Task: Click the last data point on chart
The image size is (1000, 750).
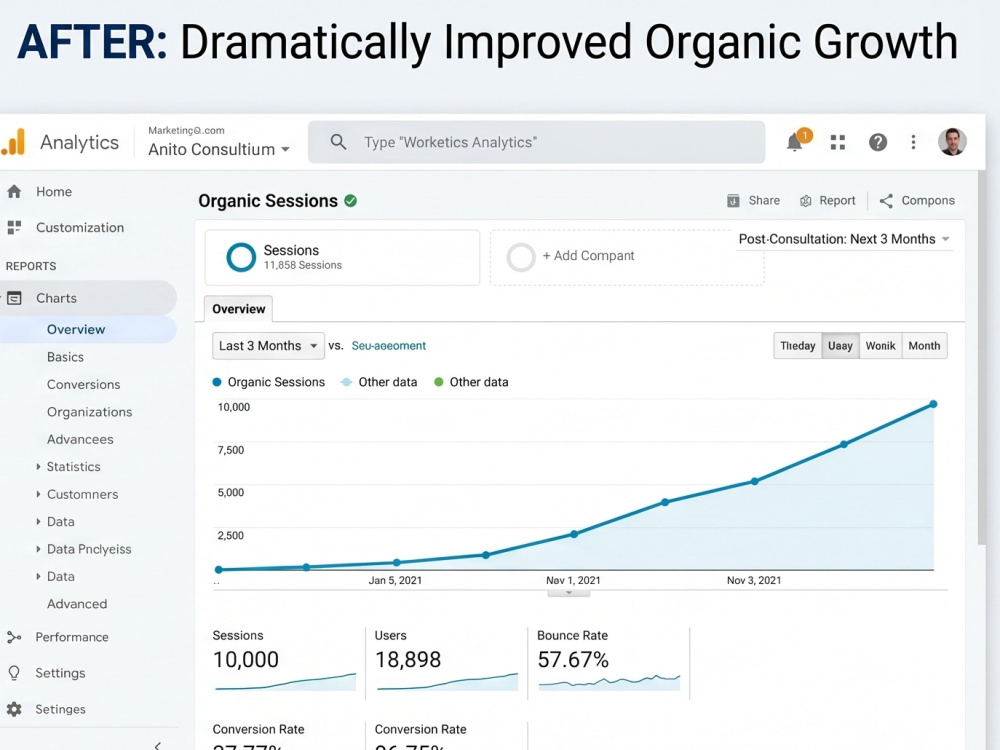Action: pyautogui.click(x=933, y=404)
